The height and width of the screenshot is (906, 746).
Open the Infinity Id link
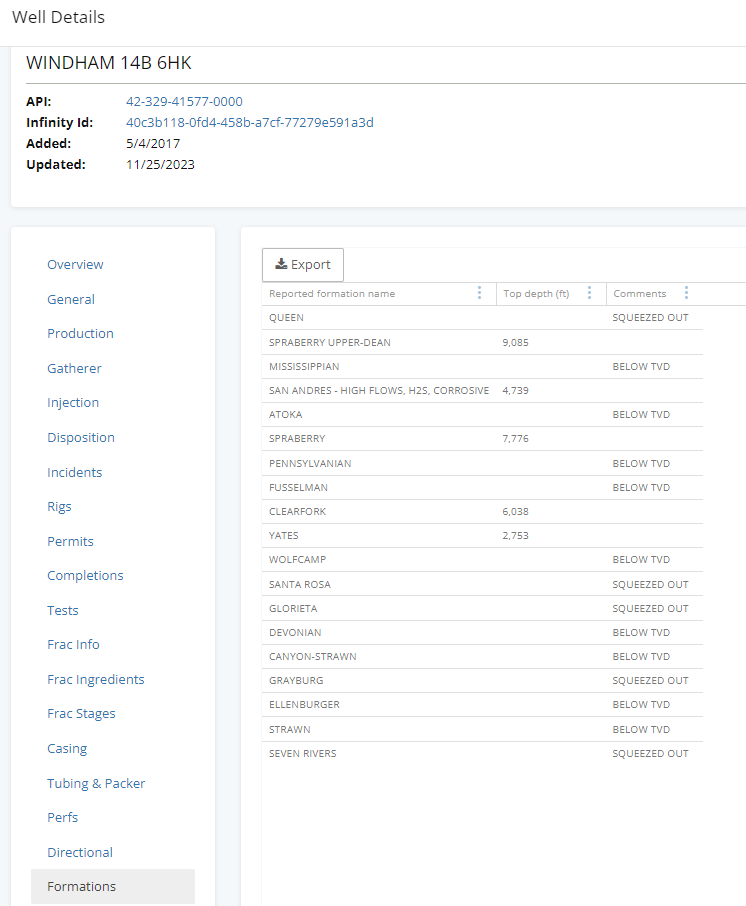coord(250,122)
